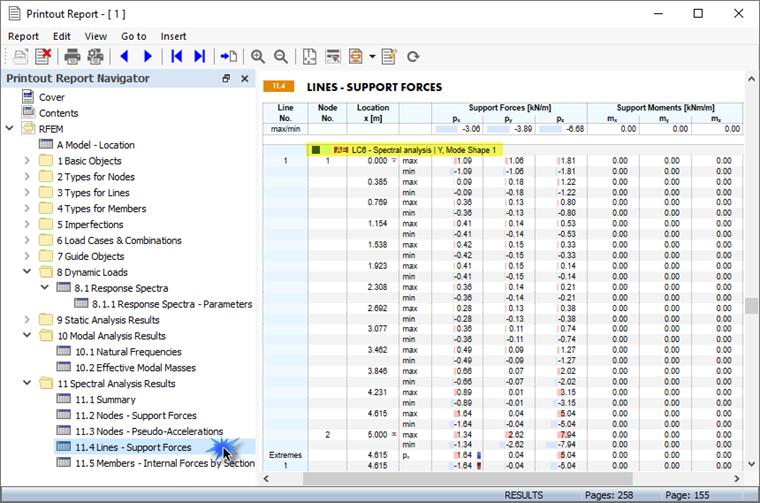Expand 9 Static Analysis Results folder
Screen dimensions: 760x503
point(27,320)
